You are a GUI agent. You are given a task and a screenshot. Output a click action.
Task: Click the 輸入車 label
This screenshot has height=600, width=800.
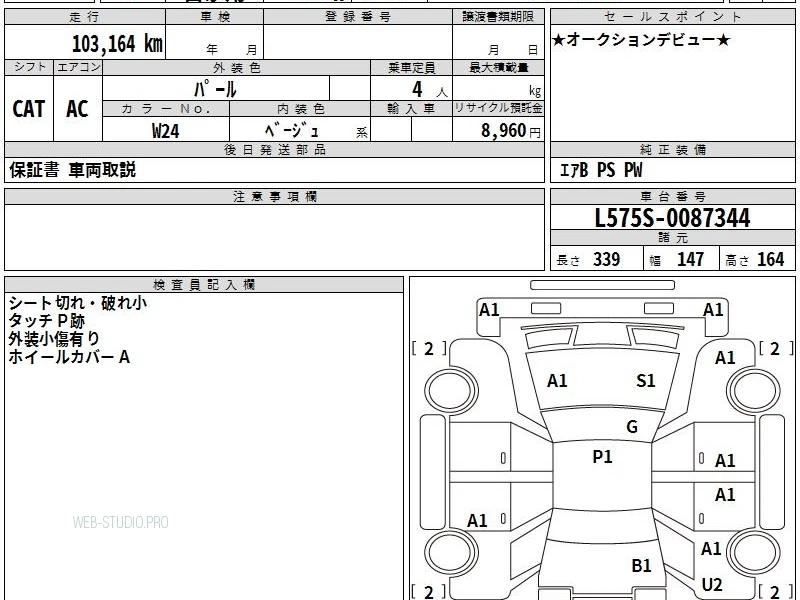(x=411, y=109)
